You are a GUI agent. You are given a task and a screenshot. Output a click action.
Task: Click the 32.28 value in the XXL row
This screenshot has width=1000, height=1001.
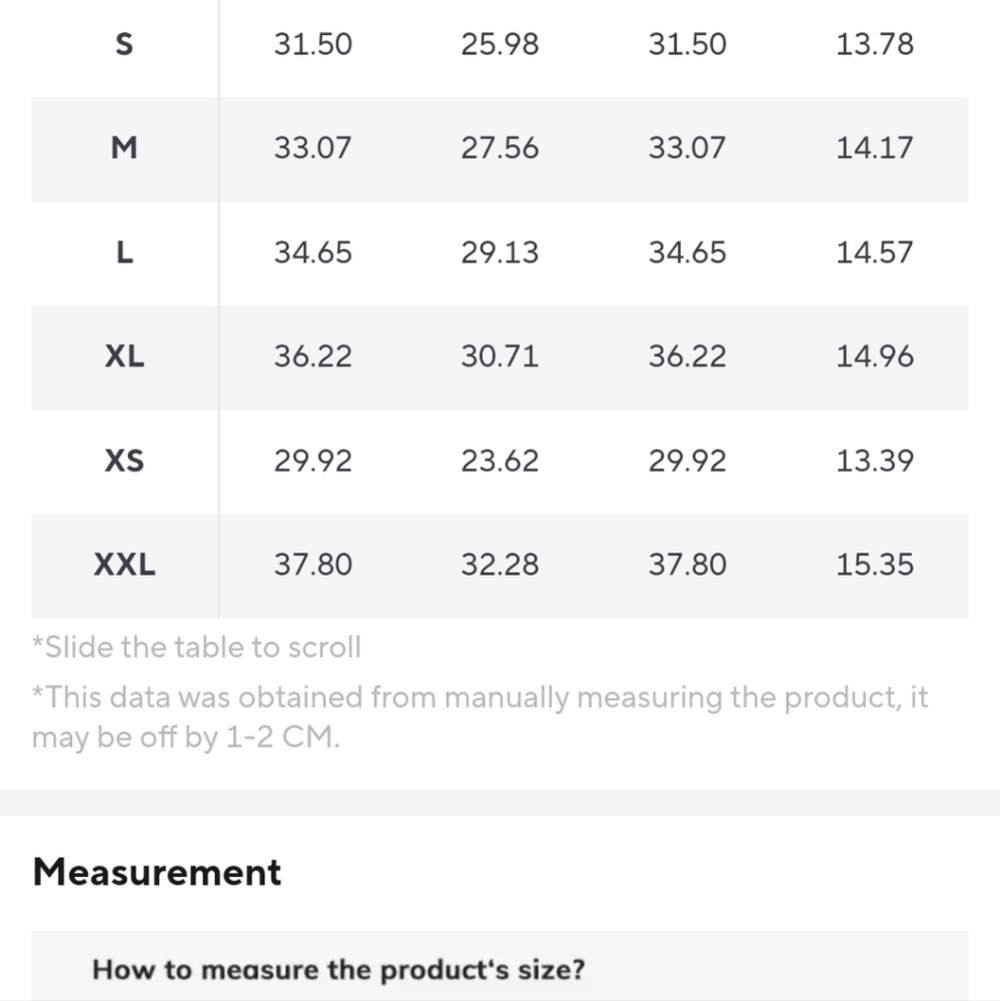tap(500, 565)
